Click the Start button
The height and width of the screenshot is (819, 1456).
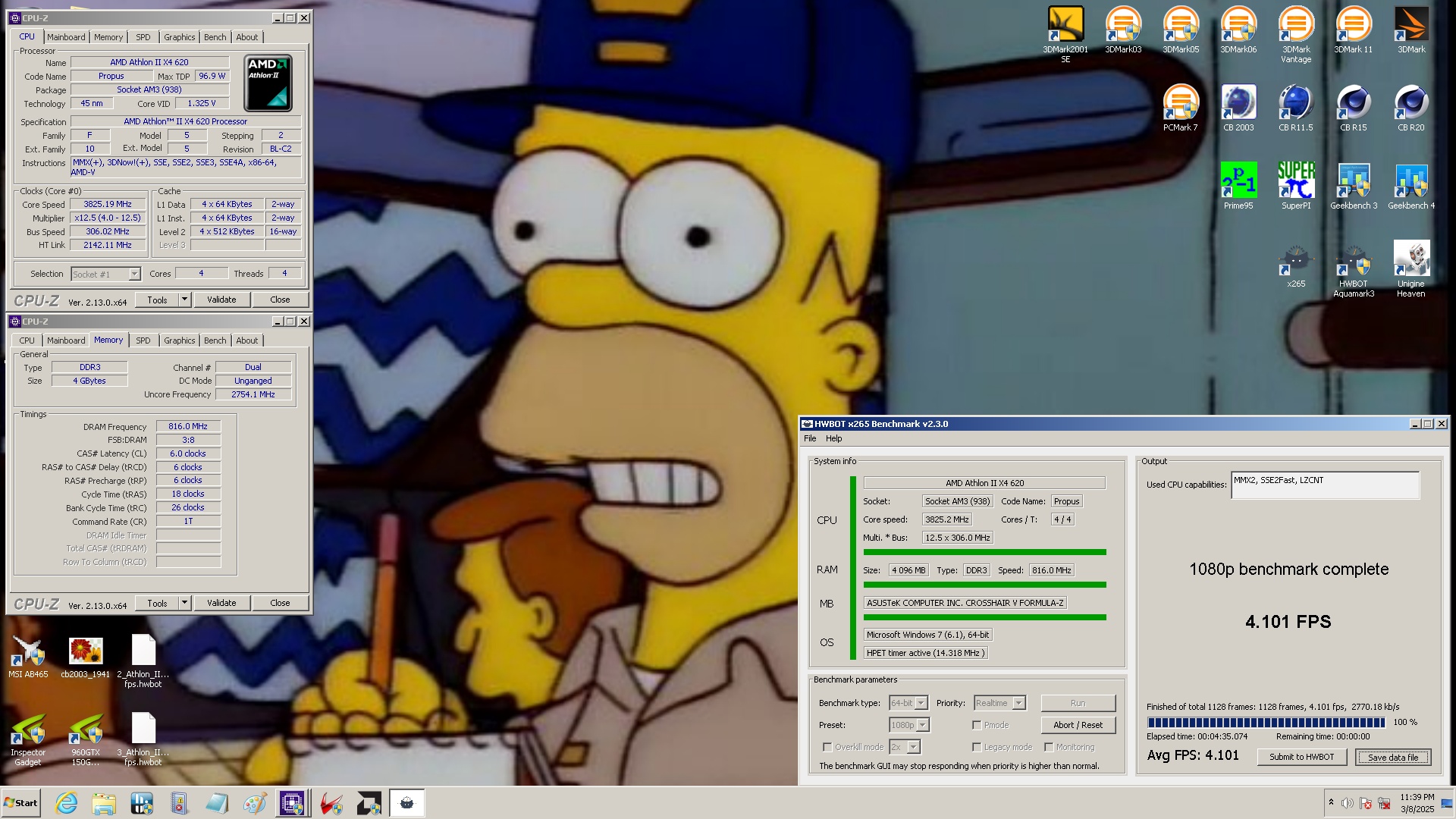20,803
